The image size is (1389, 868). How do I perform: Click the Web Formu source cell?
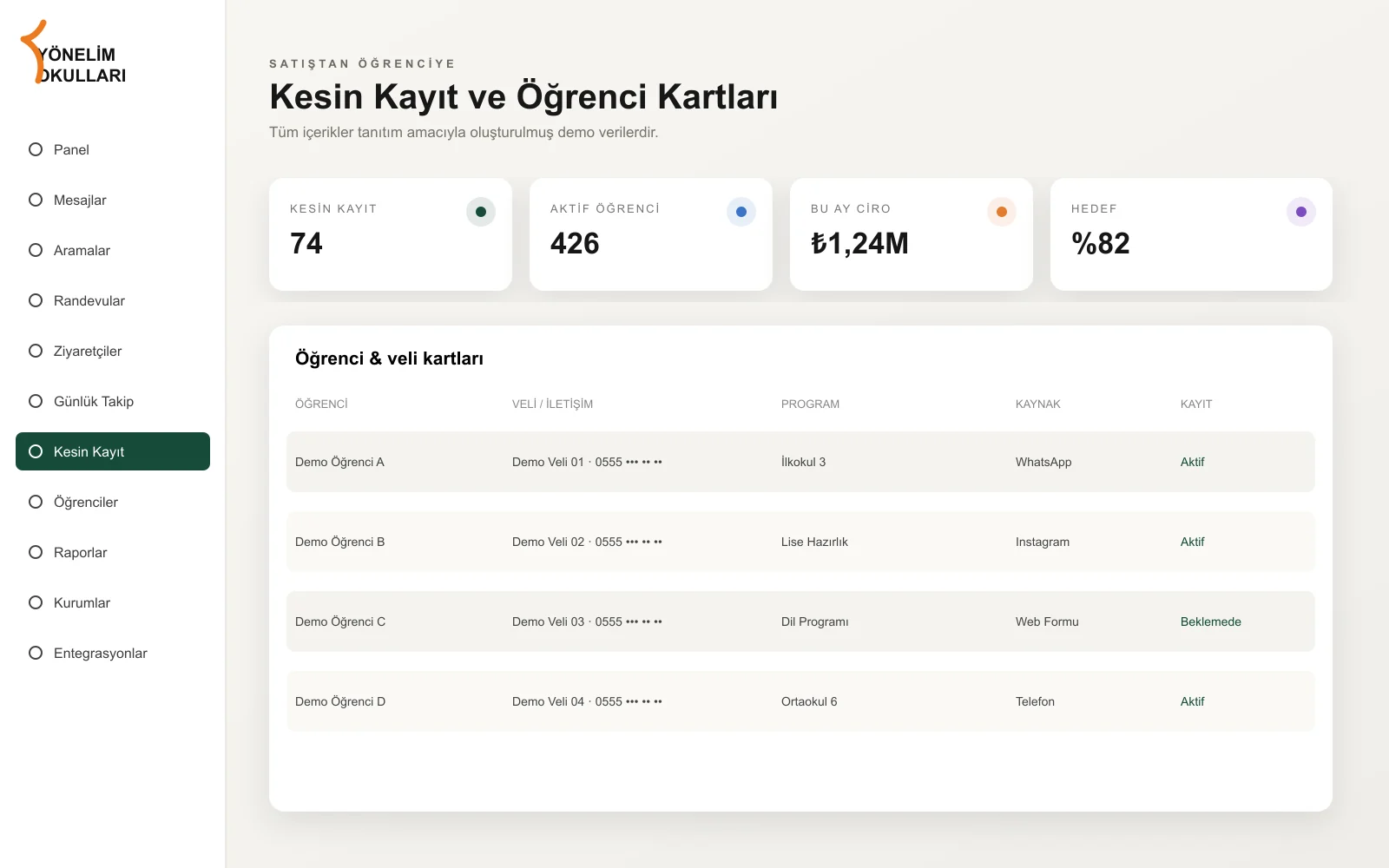pyautogui.click(x=1047, y=621)
